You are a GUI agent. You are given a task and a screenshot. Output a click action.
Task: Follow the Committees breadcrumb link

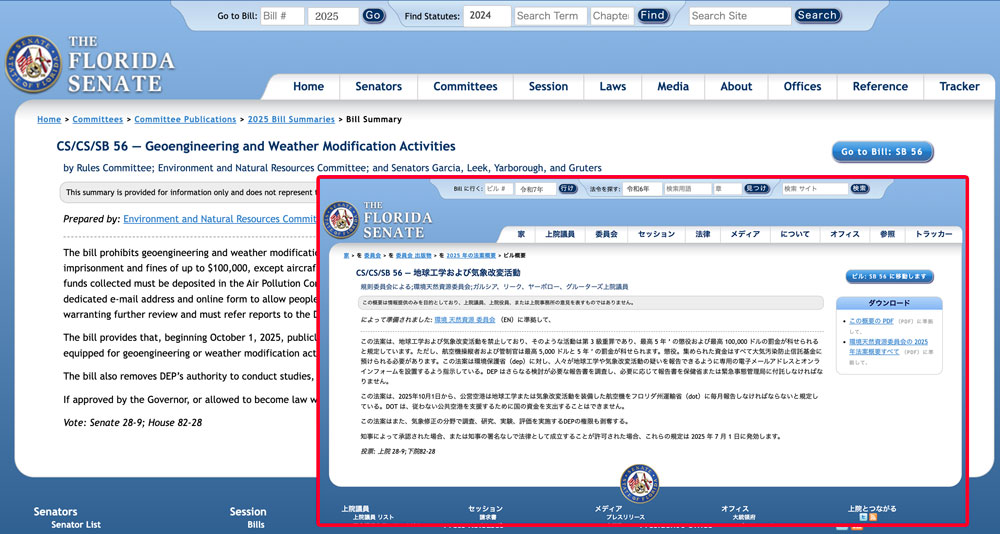tap(98, 119)
